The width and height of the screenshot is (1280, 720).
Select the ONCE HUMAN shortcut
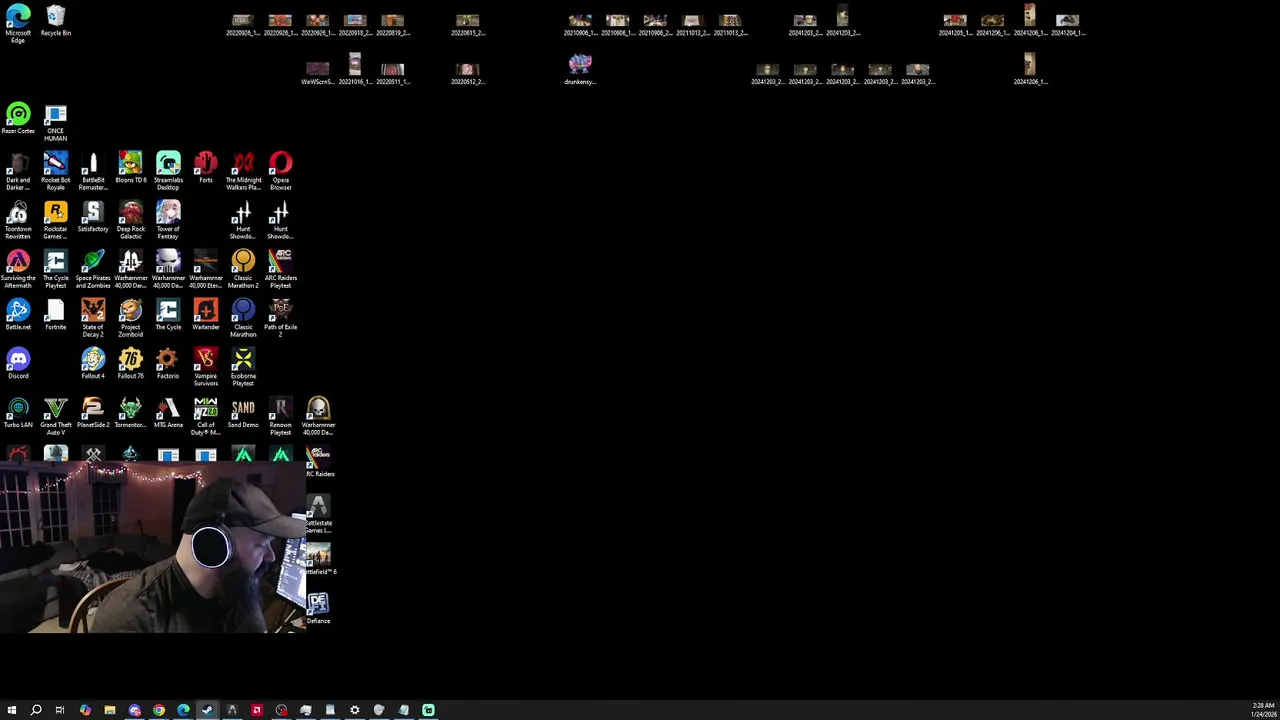pos(56,124)
